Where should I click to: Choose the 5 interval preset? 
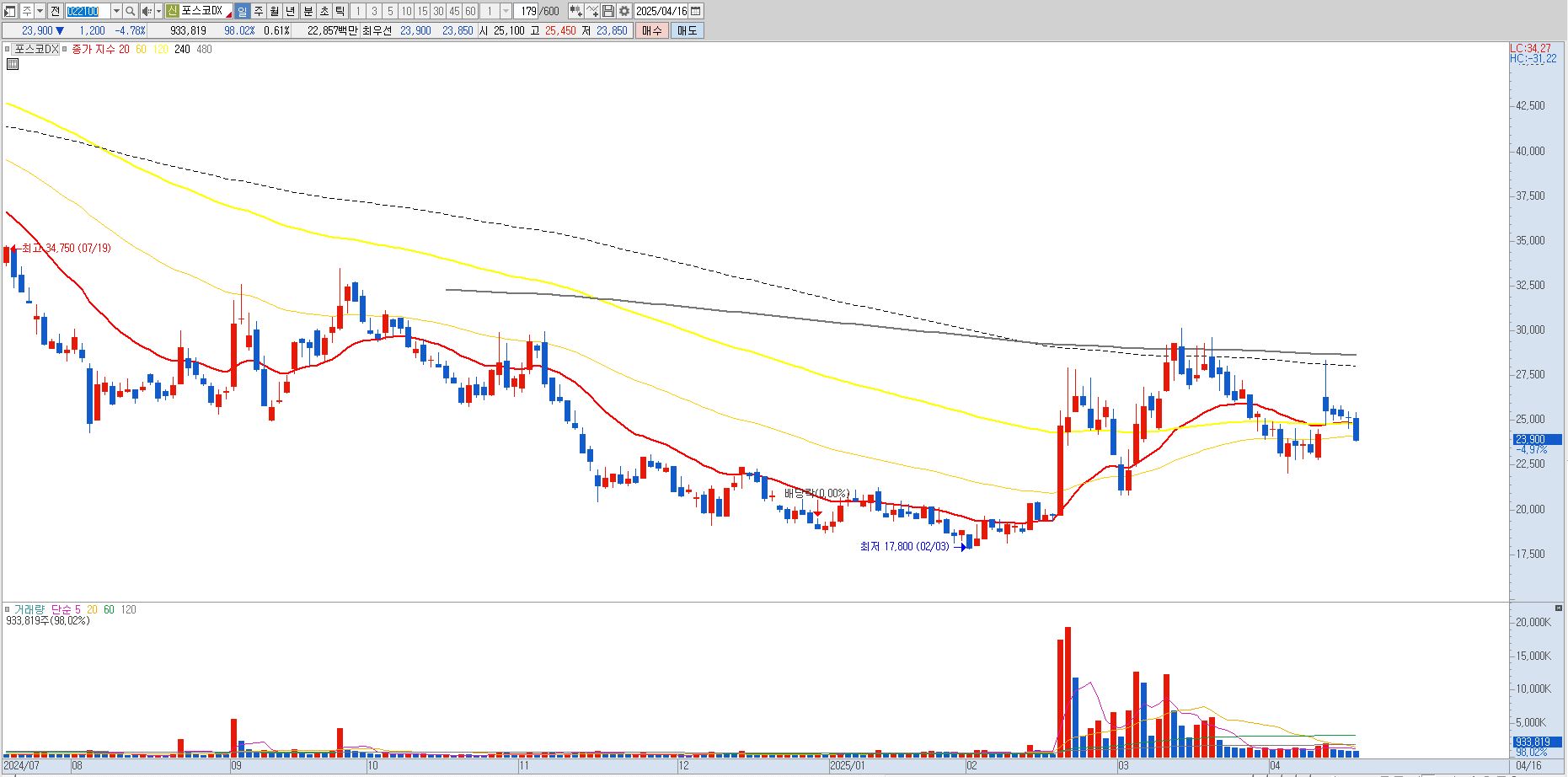(390, 11)
